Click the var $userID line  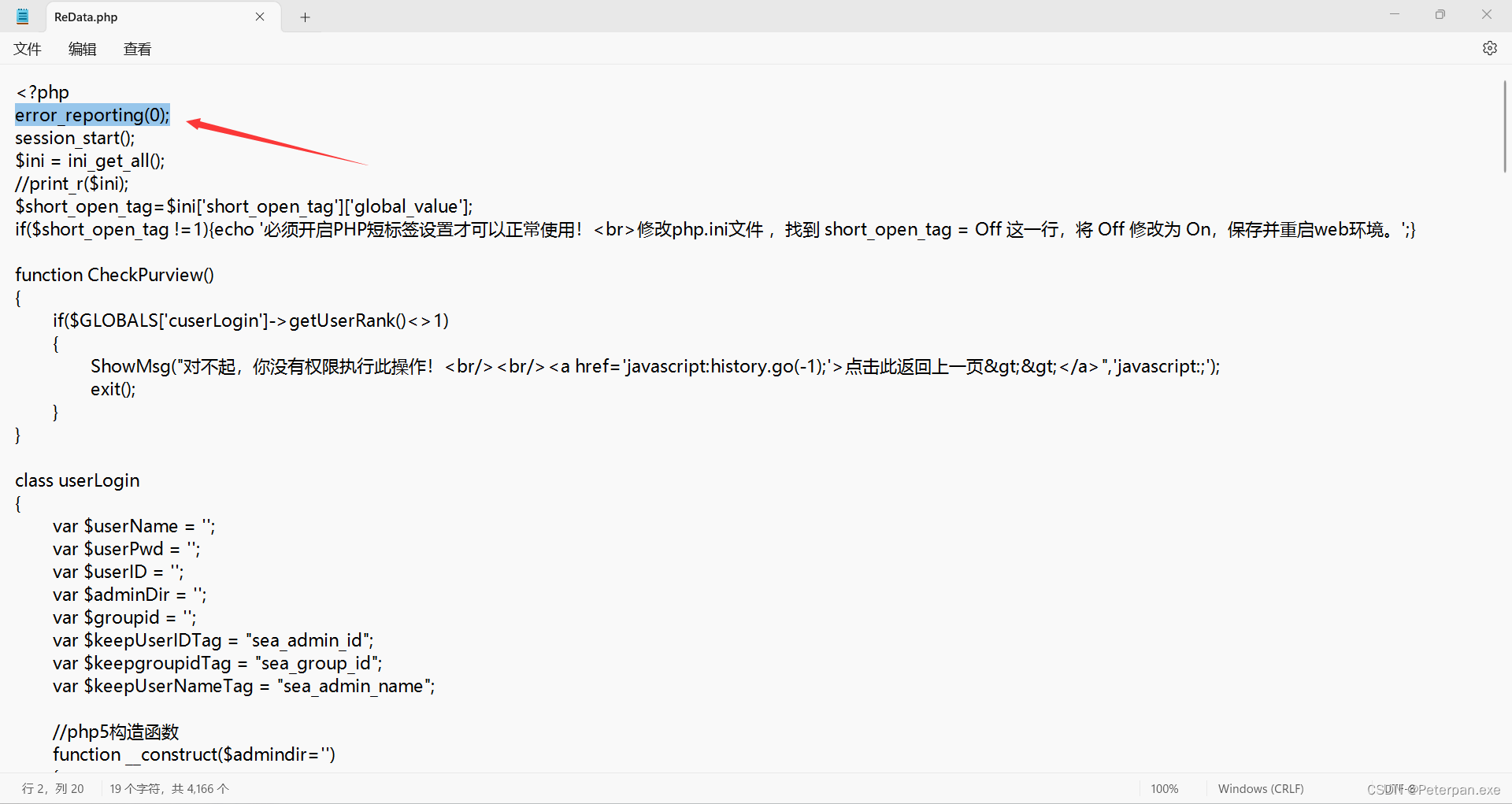(x=118, y=572)
